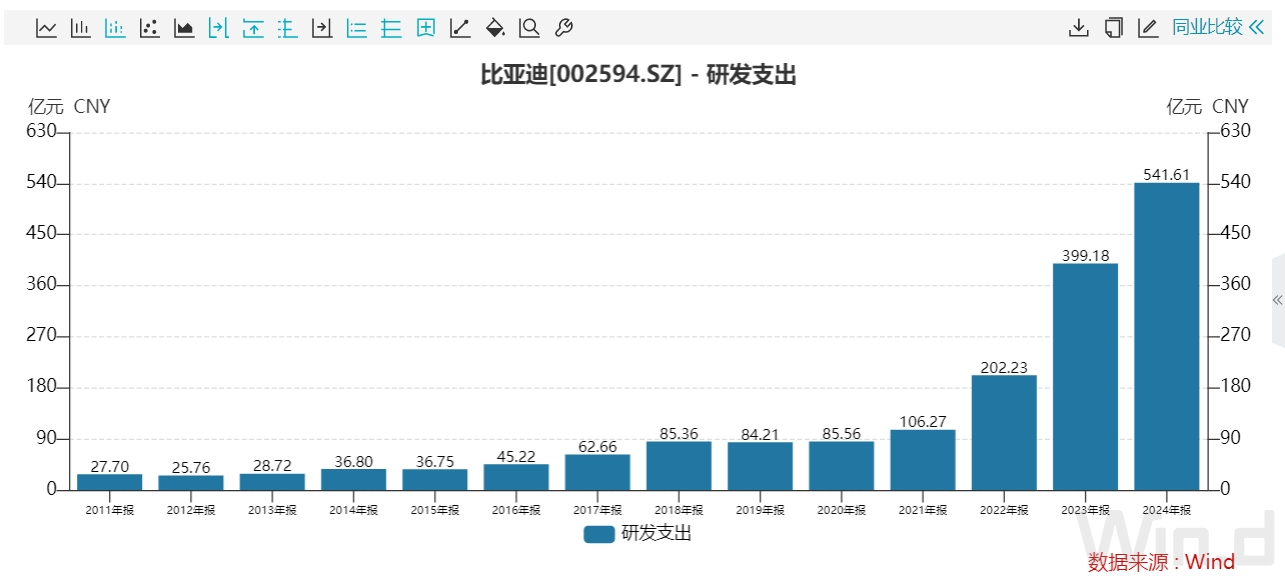Image resolution: width=1285 pixels, height=576 pixels.
Task: Click the 2021年报 bar
Action: click(x=923, y=460)
